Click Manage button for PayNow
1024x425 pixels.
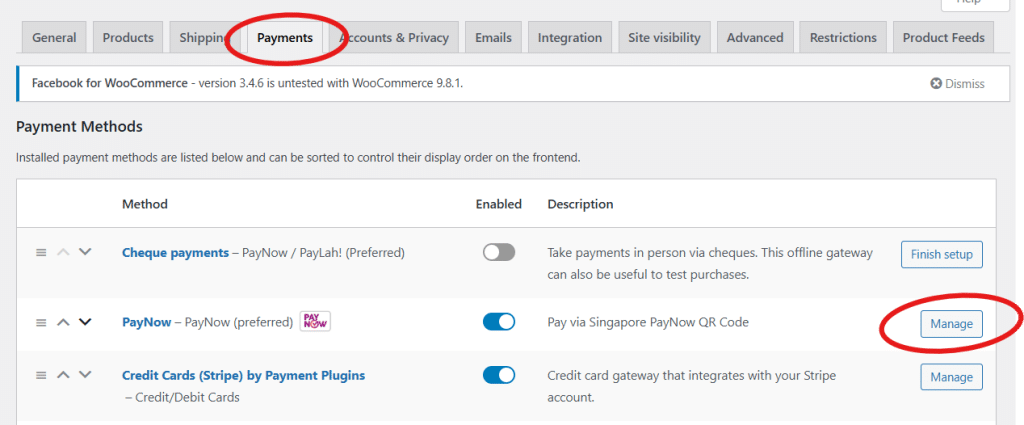951,324
